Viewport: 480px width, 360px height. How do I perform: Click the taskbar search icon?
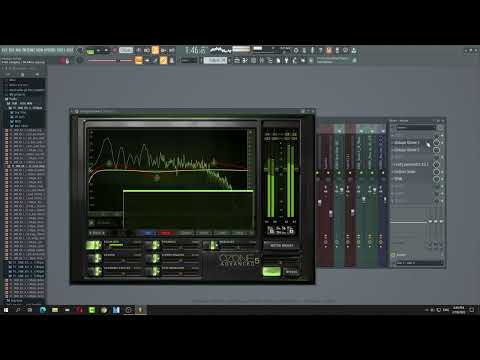[18, 310]
